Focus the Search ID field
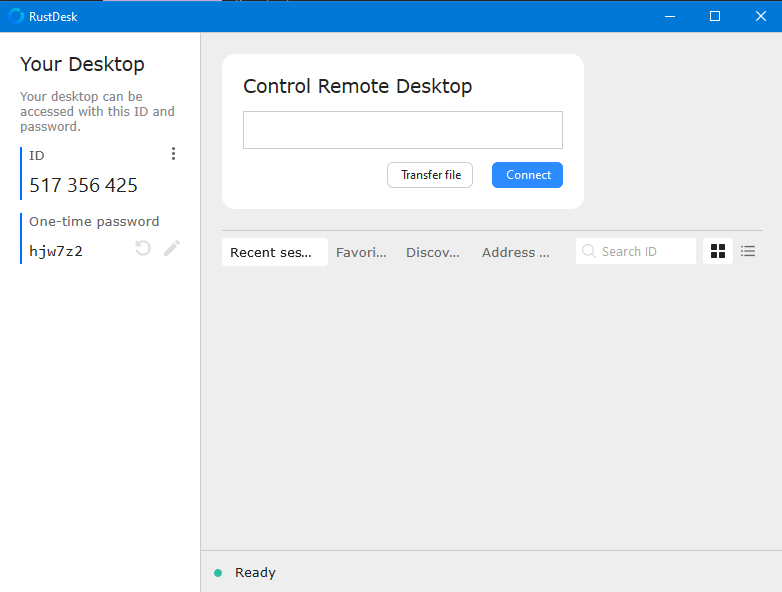782x592 pixels. coord(636,251)
